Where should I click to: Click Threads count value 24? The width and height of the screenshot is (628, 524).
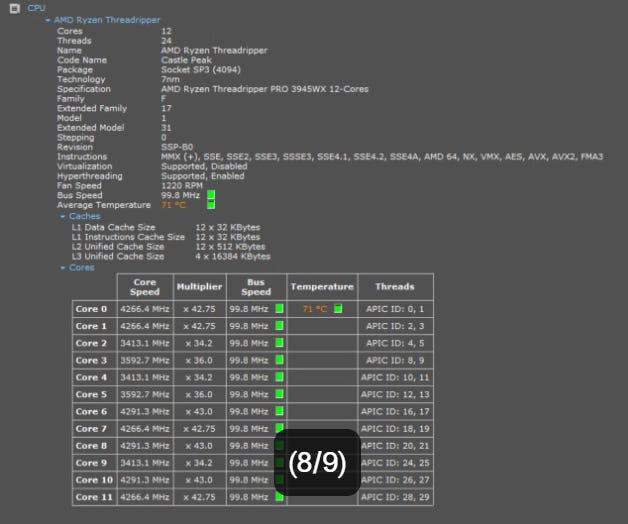[166, 41]
